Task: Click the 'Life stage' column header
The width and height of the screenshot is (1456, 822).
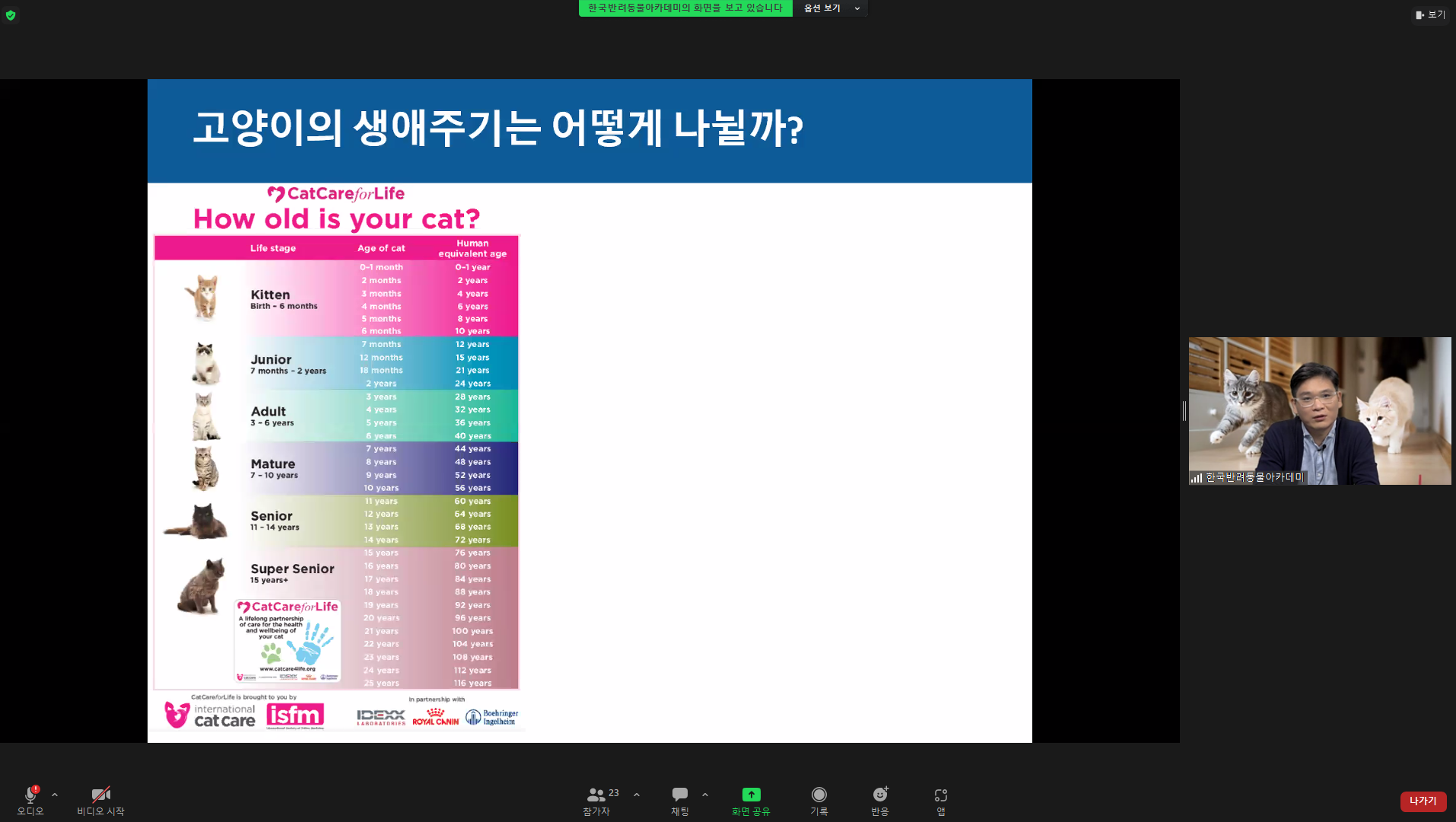Action: pos(273,248)
